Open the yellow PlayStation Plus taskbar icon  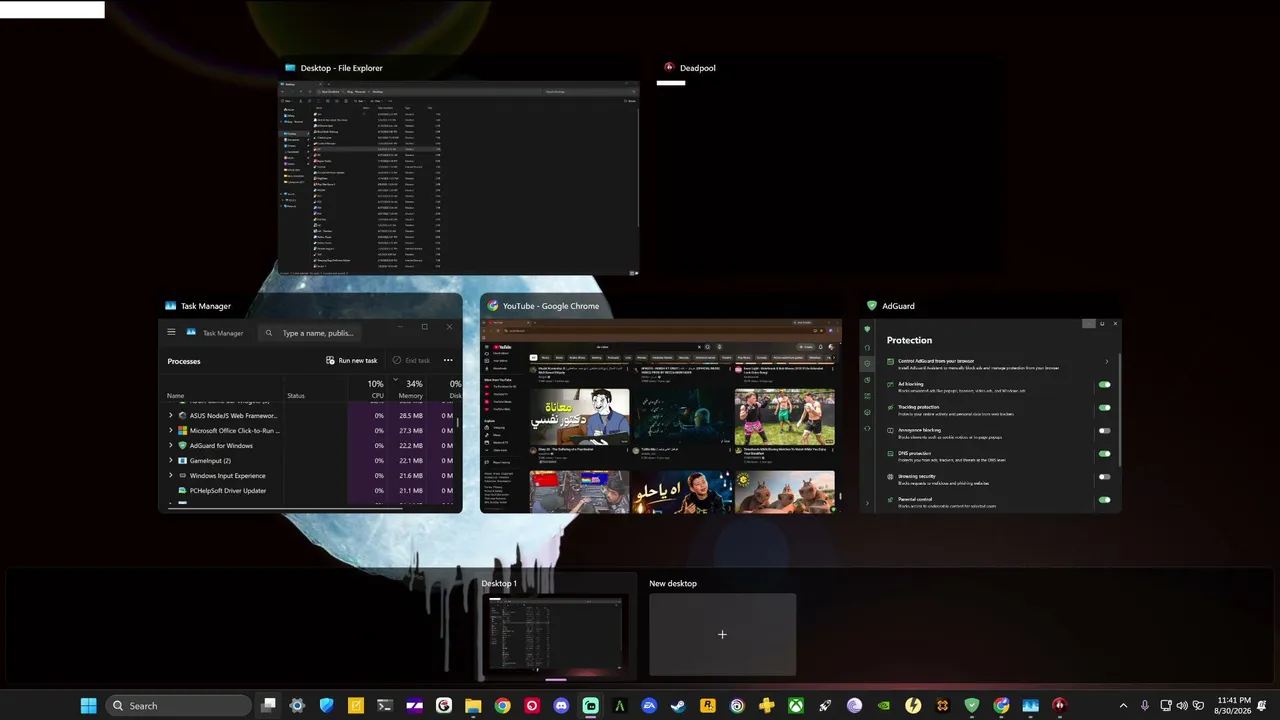766,706
